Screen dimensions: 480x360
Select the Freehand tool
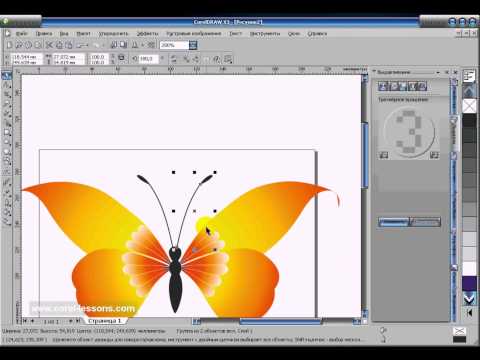[6, 114]
